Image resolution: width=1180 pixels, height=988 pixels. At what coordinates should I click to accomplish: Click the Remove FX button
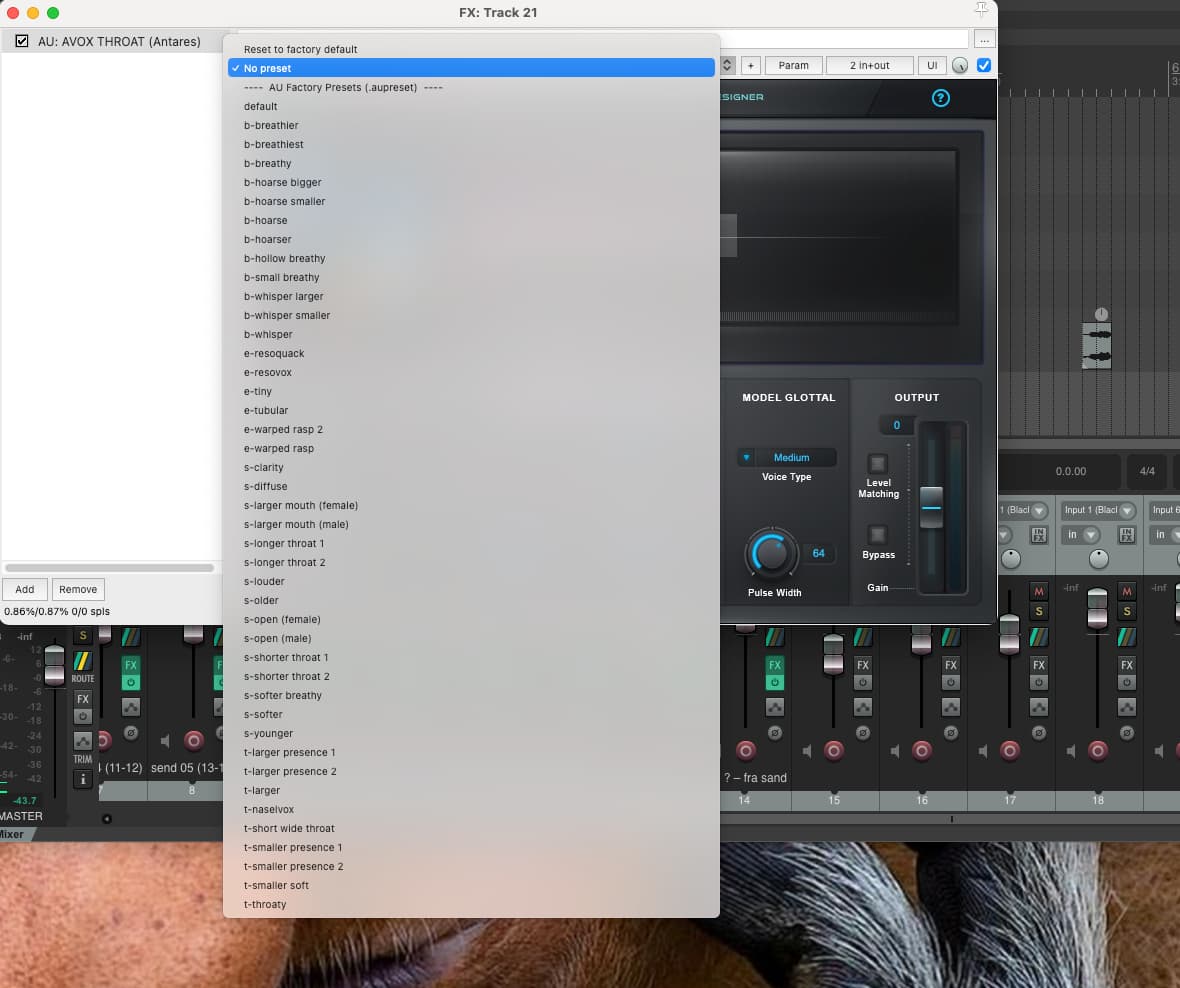pyautogui.click(x=78, y=589)
